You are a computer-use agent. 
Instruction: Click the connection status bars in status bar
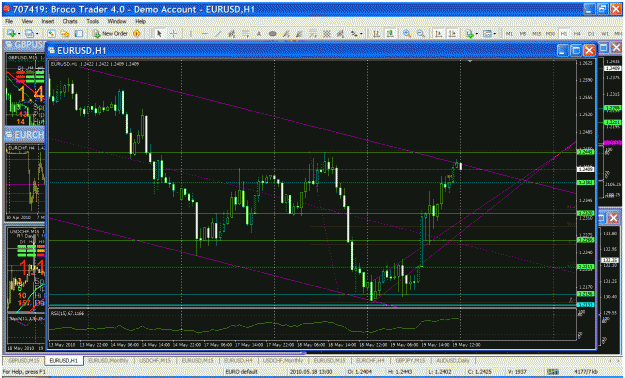552,372
